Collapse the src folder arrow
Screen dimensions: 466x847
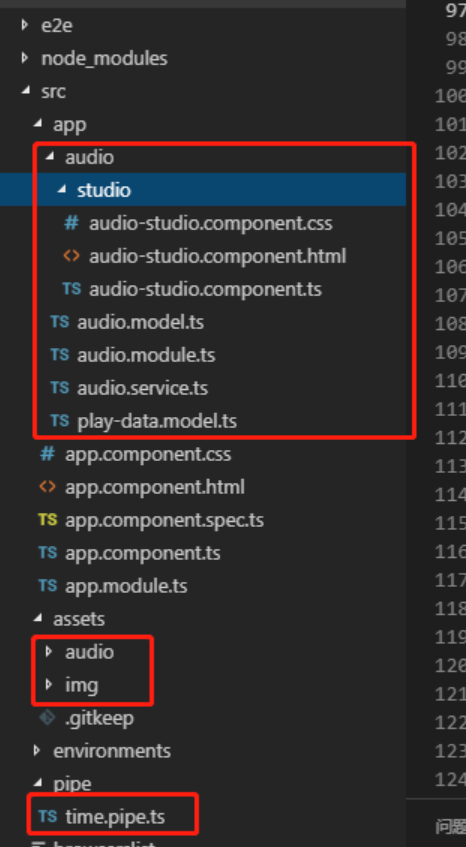coord(25,91)
